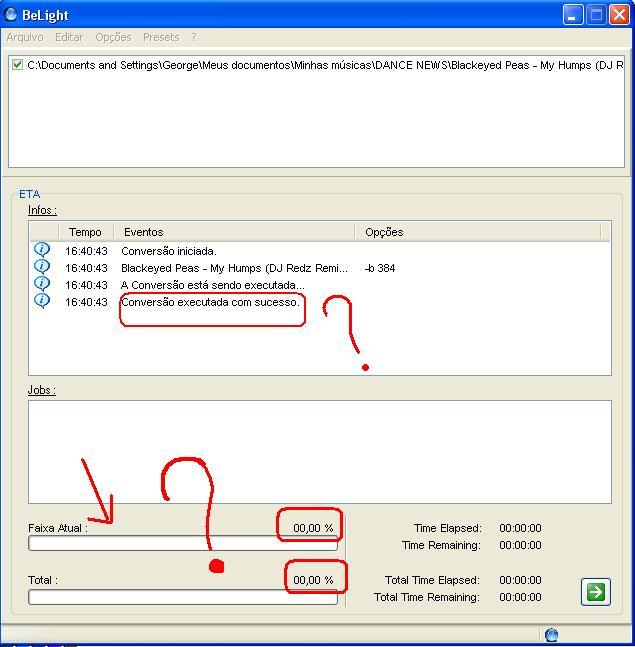635x647 pixels.
Task: Click the green arrow start button
Action: tap(595, 592)
